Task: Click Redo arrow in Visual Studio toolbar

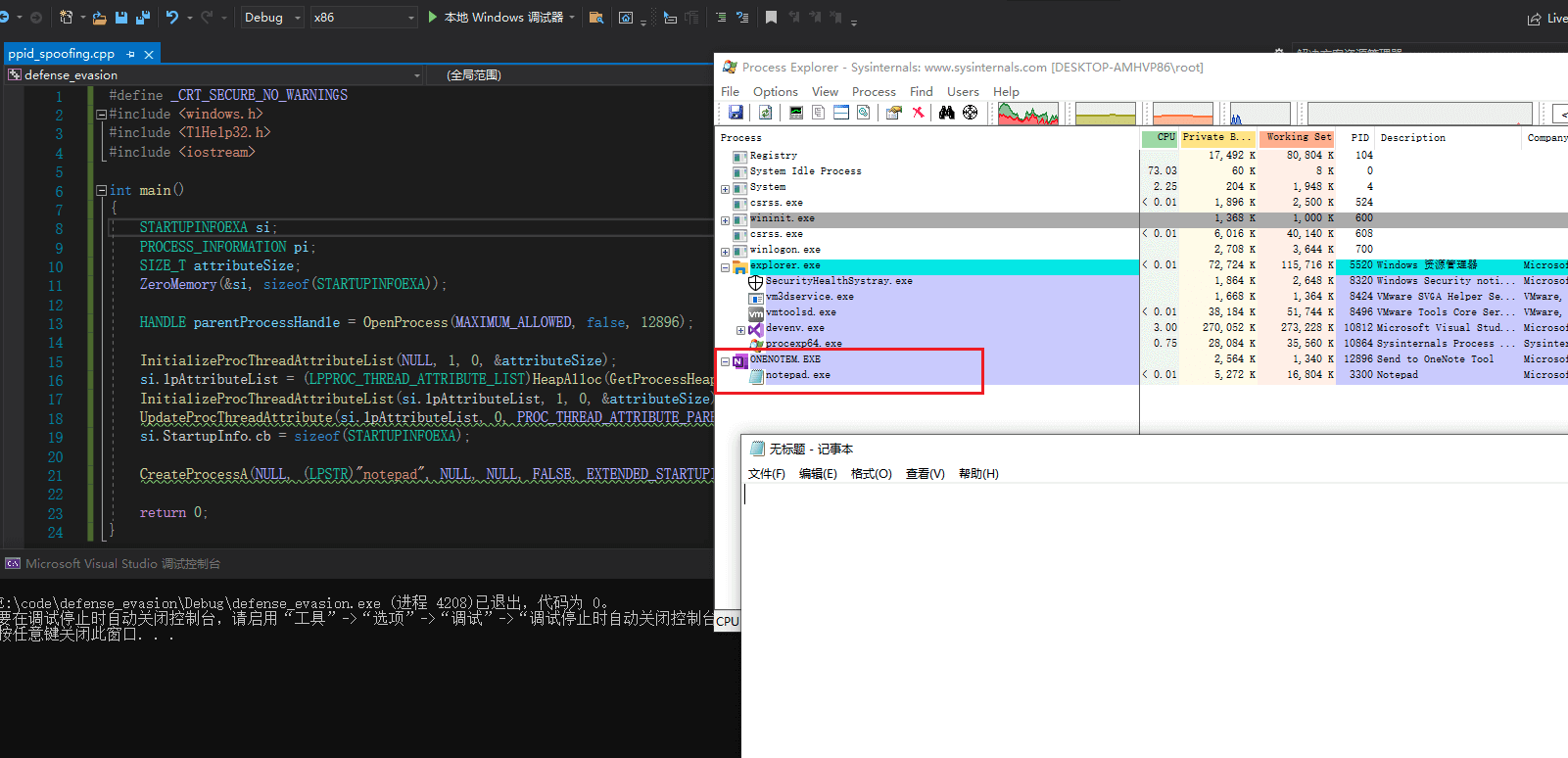Action: [x=207, y=18]
